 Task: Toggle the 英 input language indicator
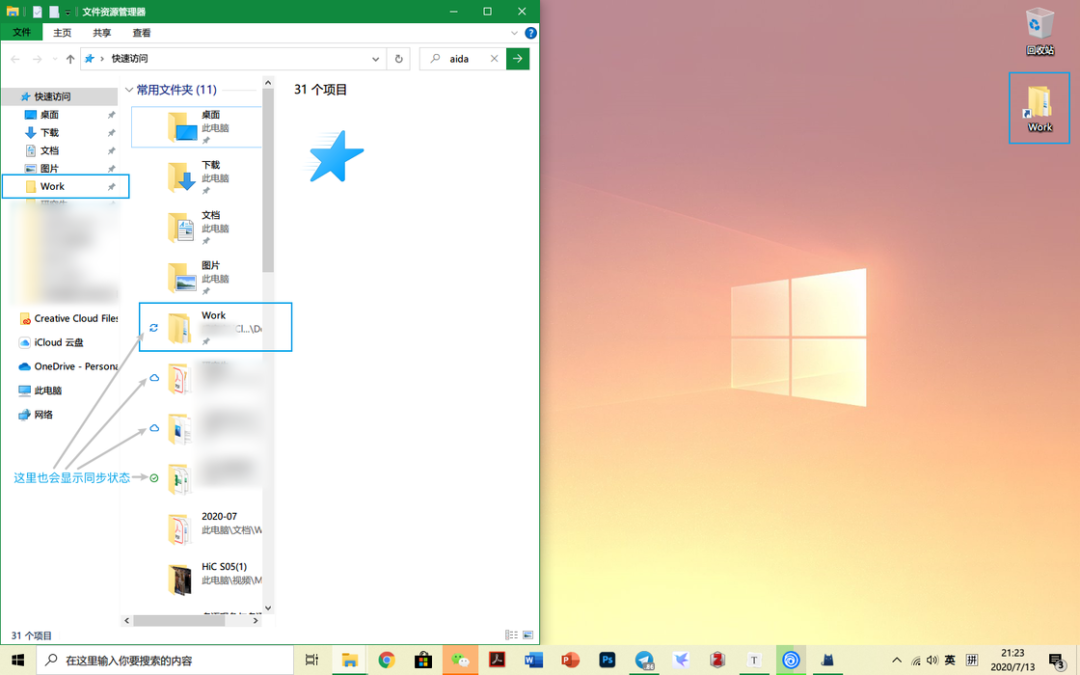point(950,660)
